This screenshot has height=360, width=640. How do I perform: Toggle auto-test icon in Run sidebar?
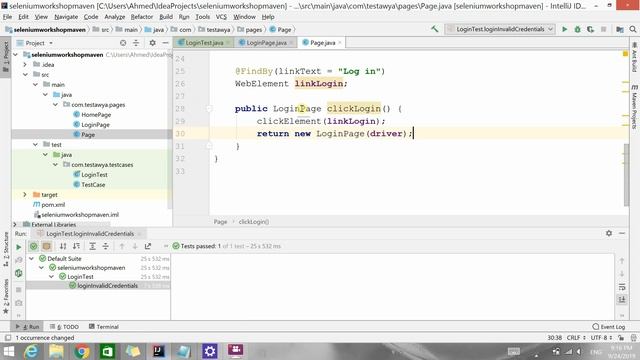18,273
